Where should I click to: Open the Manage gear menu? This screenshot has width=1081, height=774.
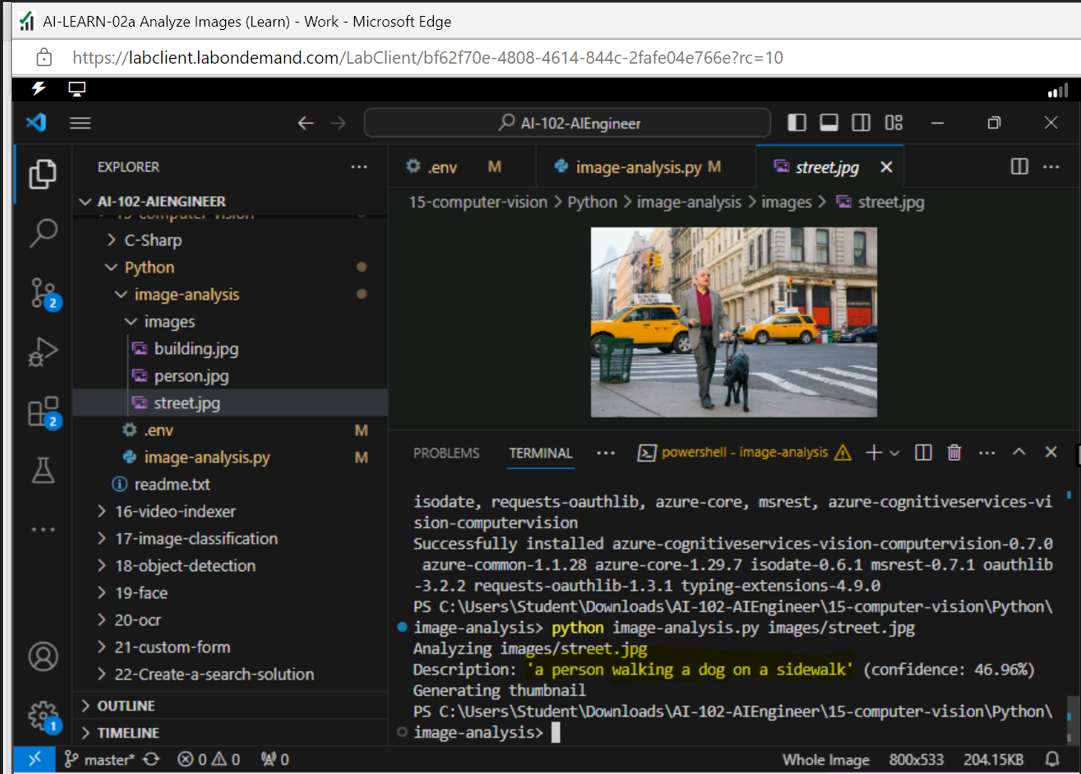[x=44, y=717]
